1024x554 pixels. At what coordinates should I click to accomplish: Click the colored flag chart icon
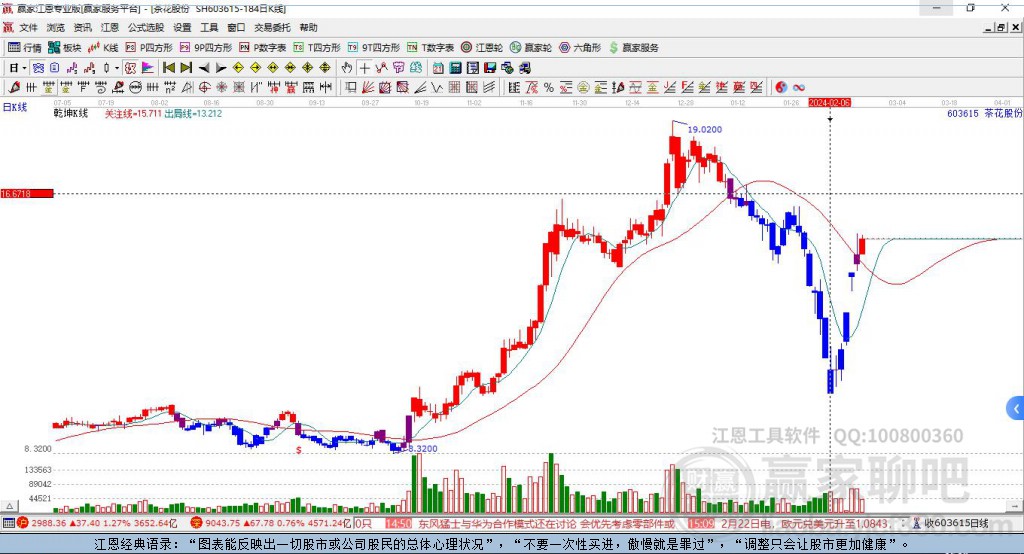pos(148,68)
